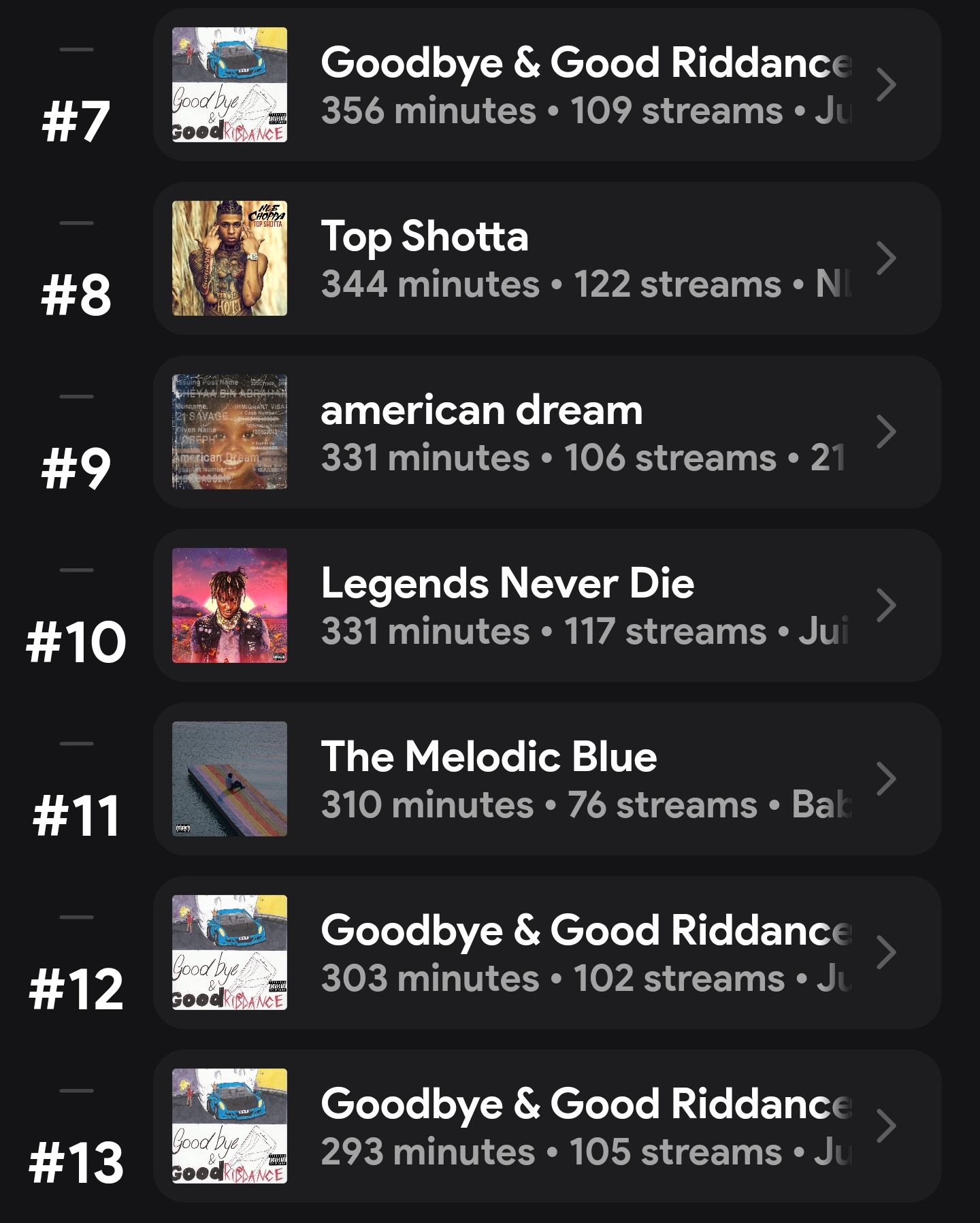Click the 356 minutes stats line

tap(585, 111)
